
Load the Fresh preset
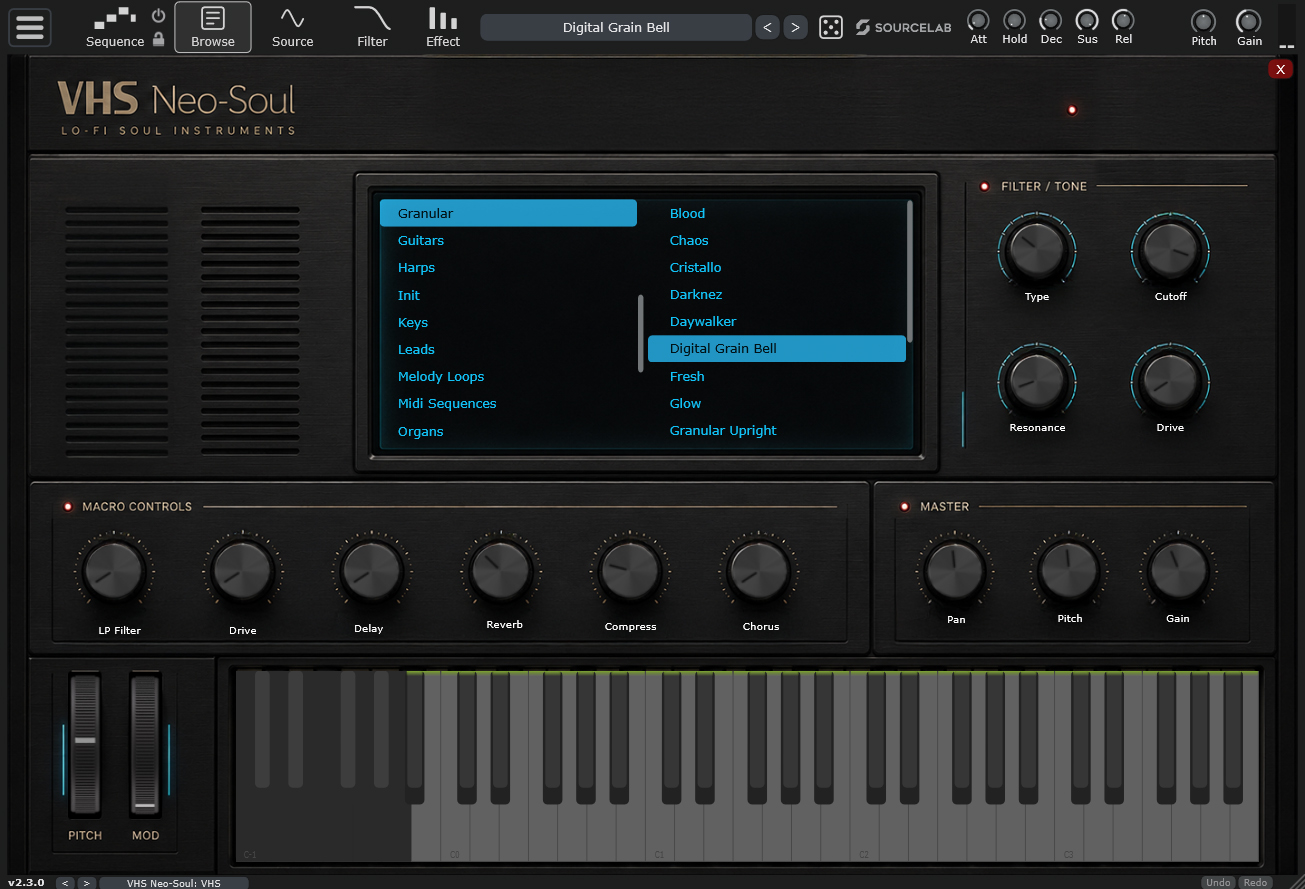click(777, 376)
